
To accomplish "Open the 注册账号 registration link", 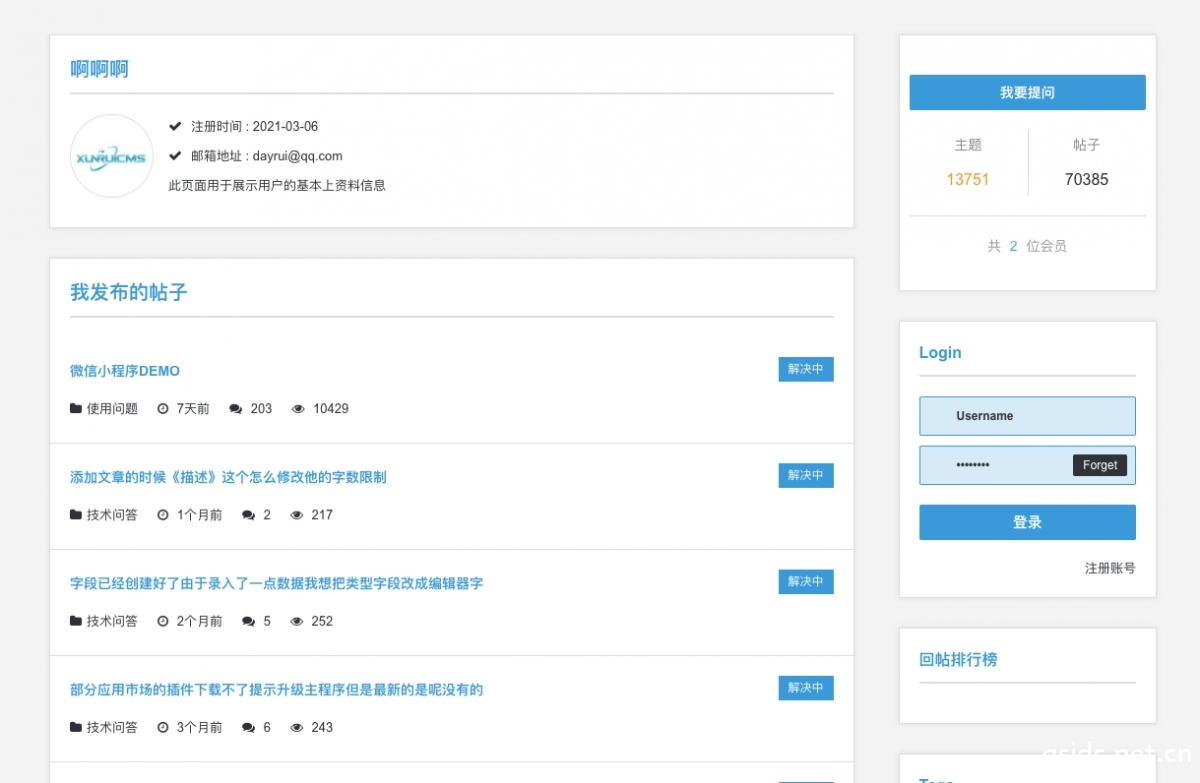I will click(x=1110, y=568).
